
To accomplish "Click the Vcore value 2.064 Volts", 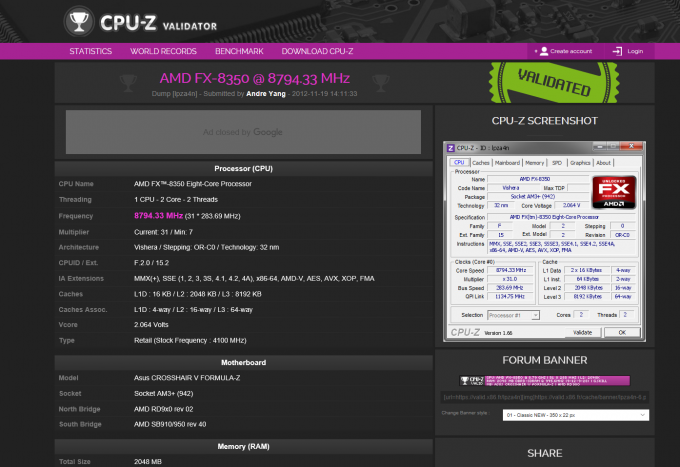I will coord(151,325).
